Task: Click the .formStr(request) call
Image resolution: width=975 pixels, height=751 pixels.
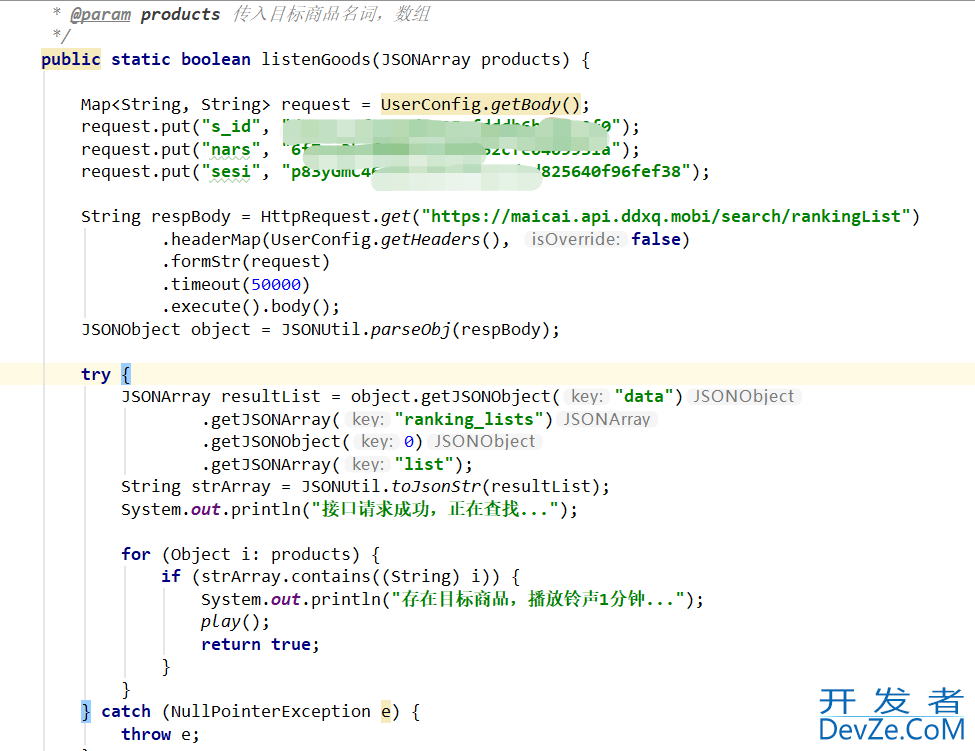Action: (x=246, y=262)
